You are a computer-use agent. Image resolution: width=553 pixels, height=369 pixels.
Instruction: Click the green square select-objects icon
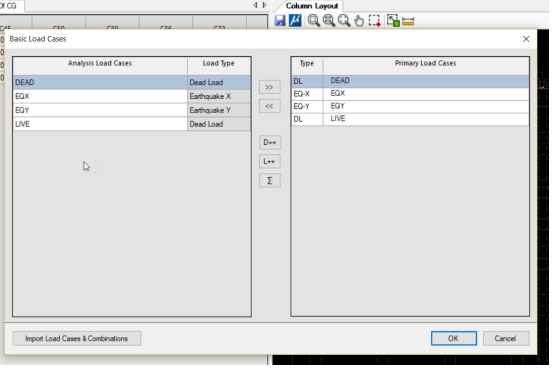(x=393, y=20)
